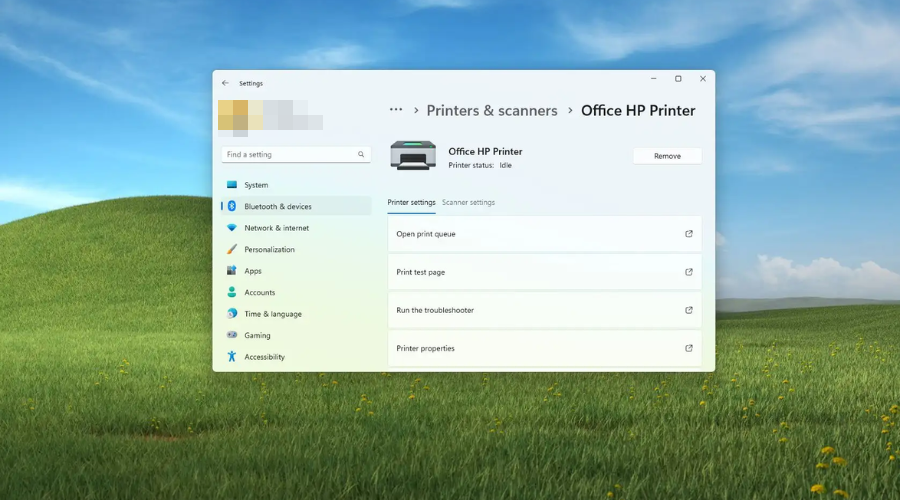Viewport: 900px width, 500px height.
Task: Expand the breadcrumb ellipsis menu
Action: coord(396,110)
